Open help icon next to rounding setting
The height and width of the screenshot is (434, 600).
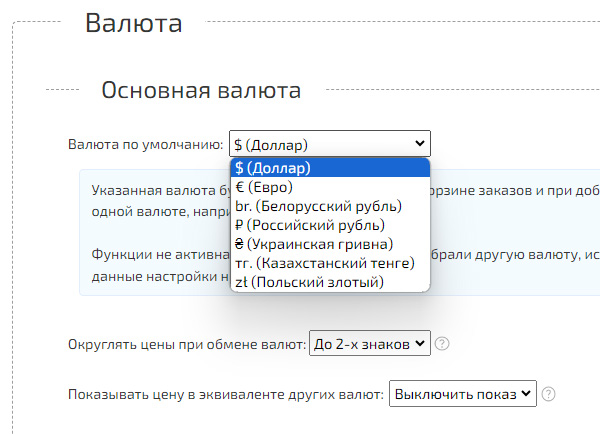[x=442, y=344]
